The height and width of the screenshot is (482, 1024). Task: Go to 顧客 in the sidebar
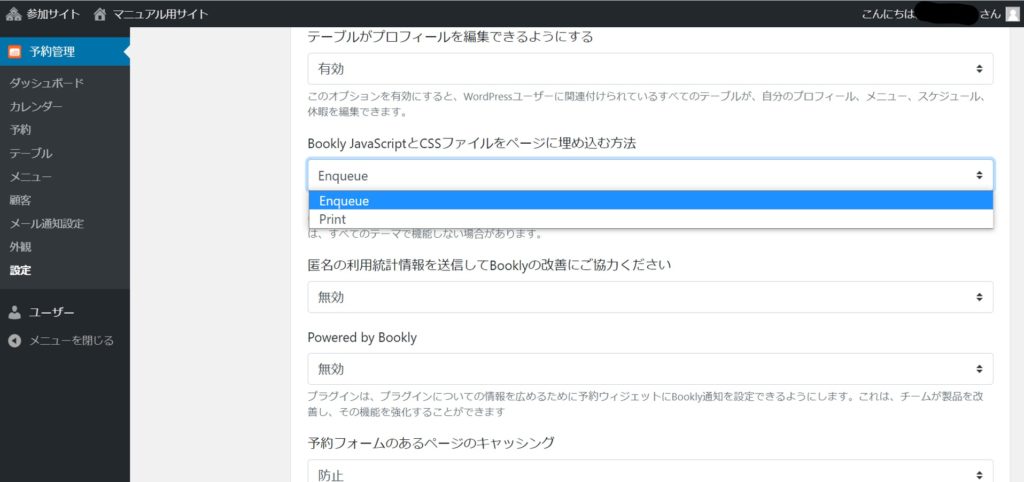(21, 200)
